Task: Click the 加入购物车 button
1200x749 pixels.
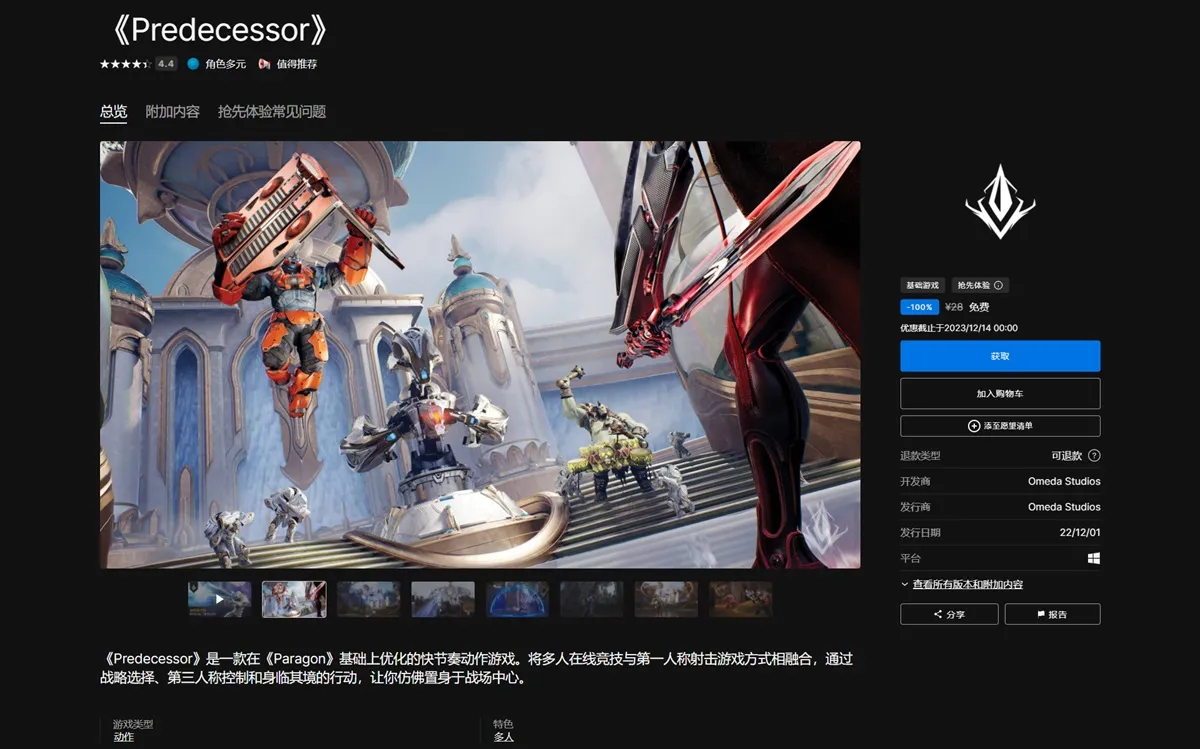Action: click(1000, 394)
